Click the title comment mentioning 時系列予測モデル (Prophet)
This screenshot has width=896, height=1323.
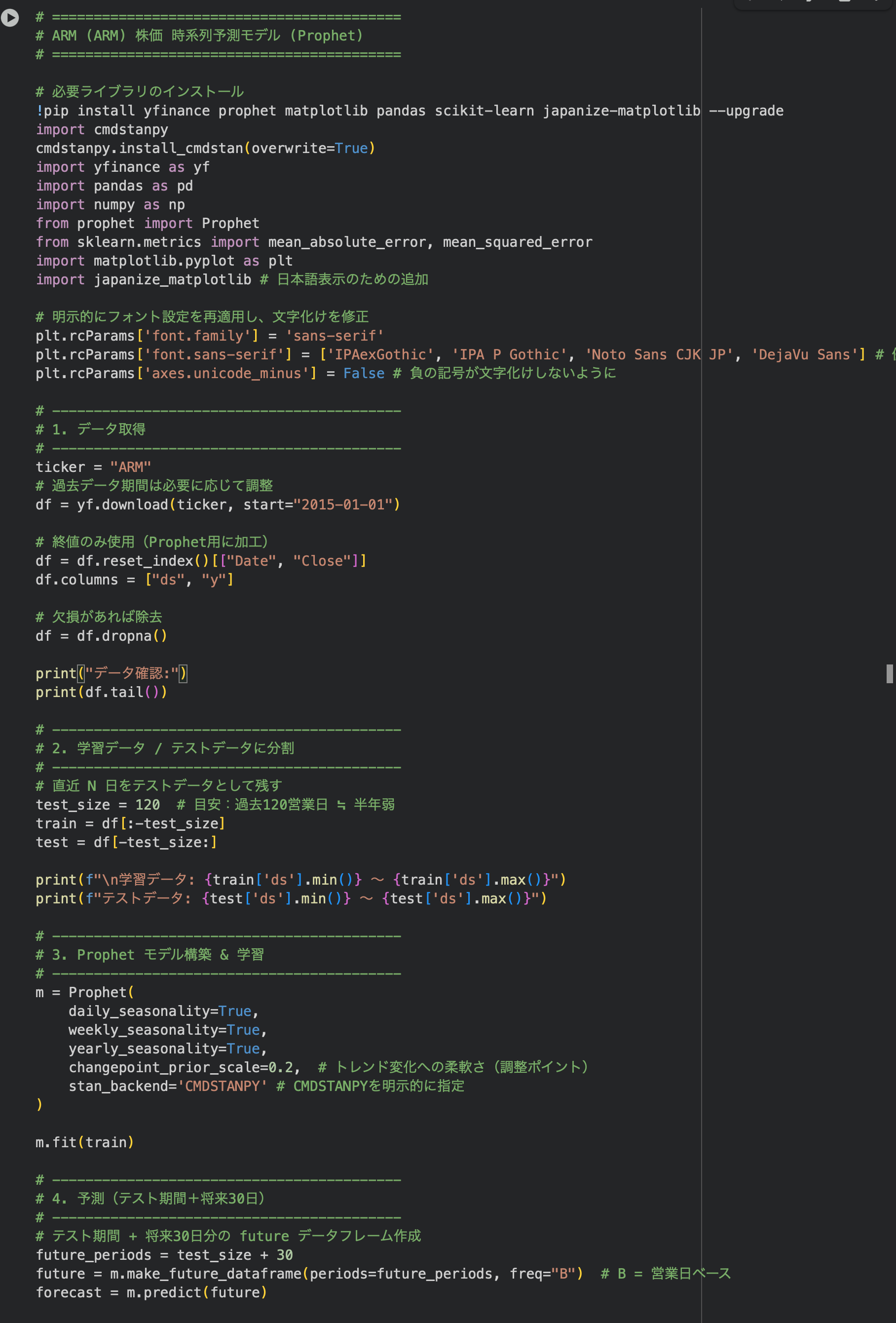coord(199,36)
